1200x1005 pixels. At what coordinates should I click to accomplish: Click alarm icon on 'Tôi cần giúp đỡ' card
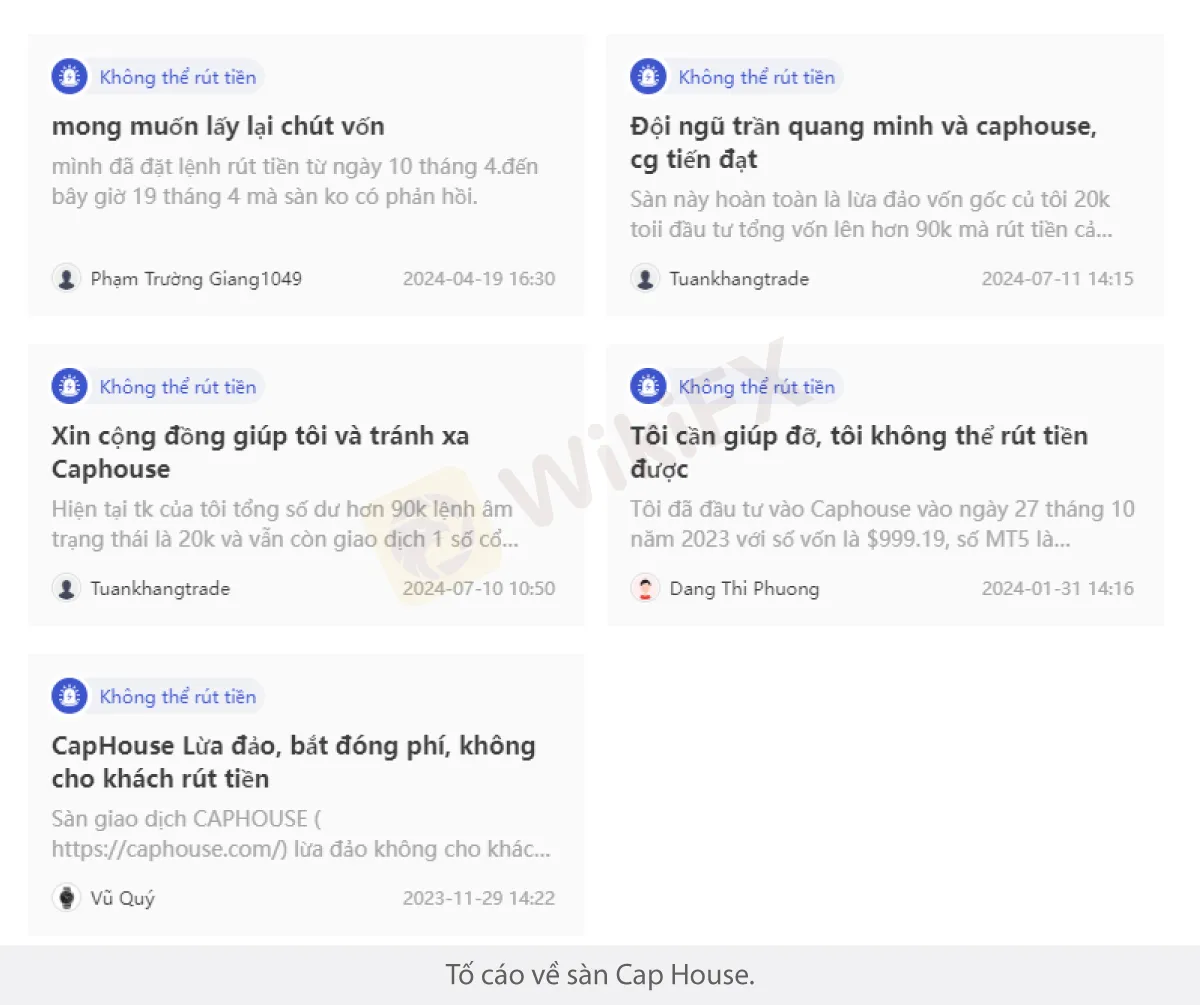[648, 387]
